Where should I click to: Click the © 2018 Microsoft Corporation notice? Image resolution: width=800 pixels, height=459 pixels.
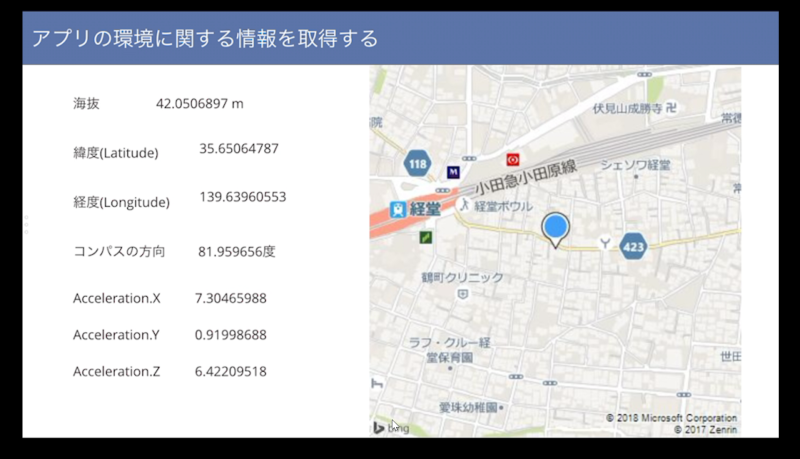coord(671,418)
